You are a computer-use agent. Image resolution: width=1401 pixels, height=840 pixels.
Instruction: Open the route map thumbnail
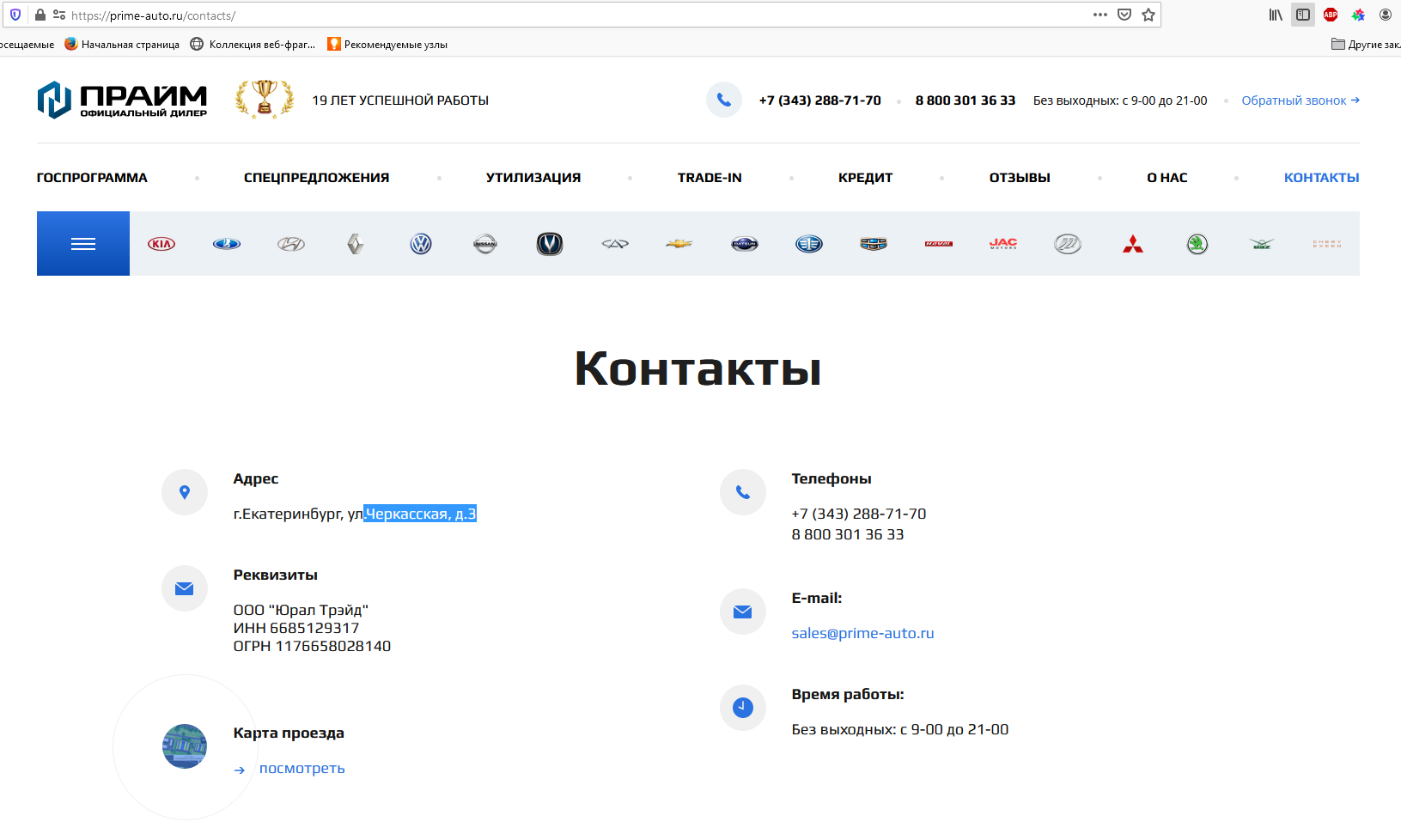tap(185, 746)
